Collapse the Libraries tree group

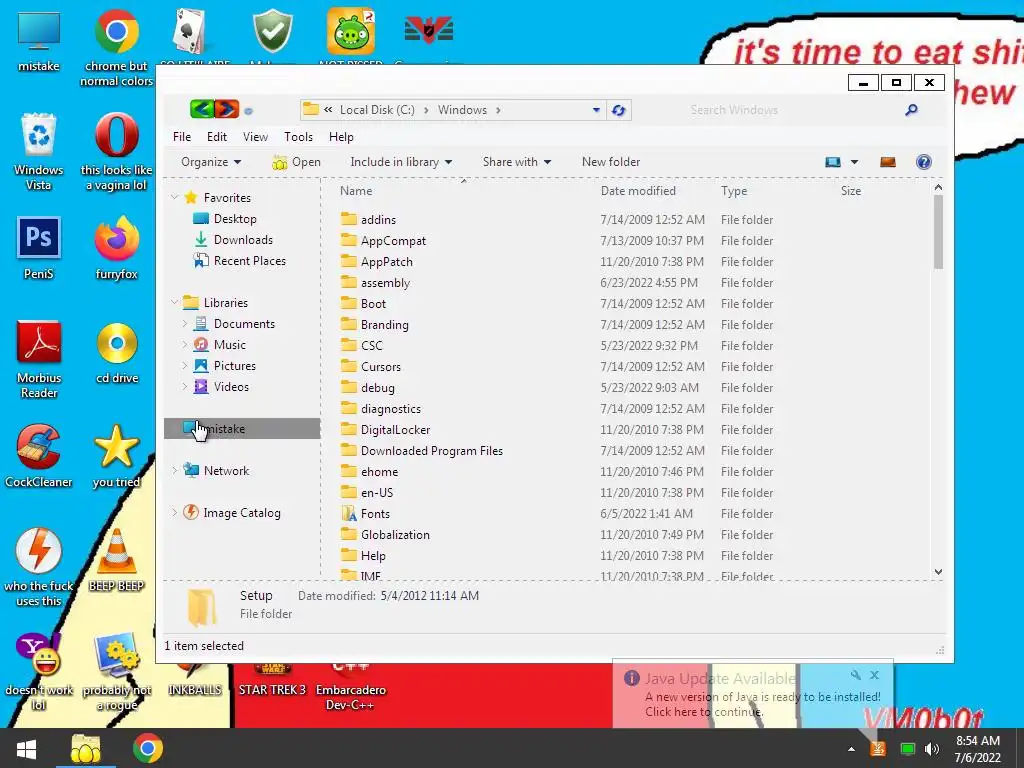click(x=174, y=302)
